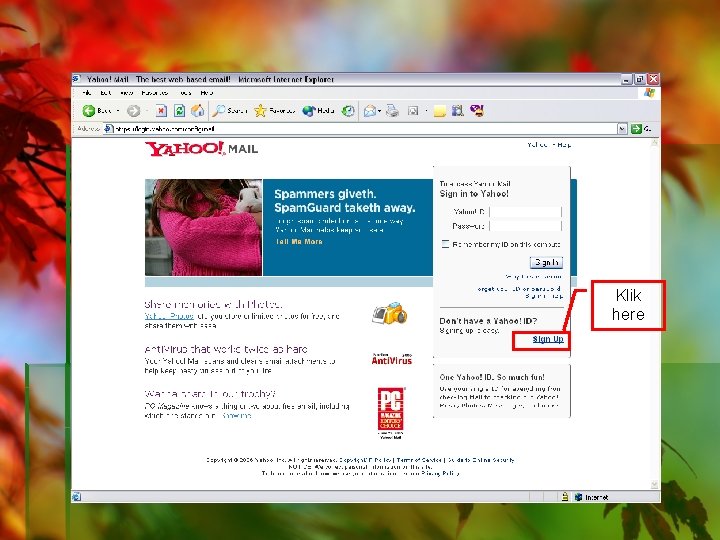This screenshot has height=540, width=720.
Task: Click into the Password field
Action: tap(526, 226)
